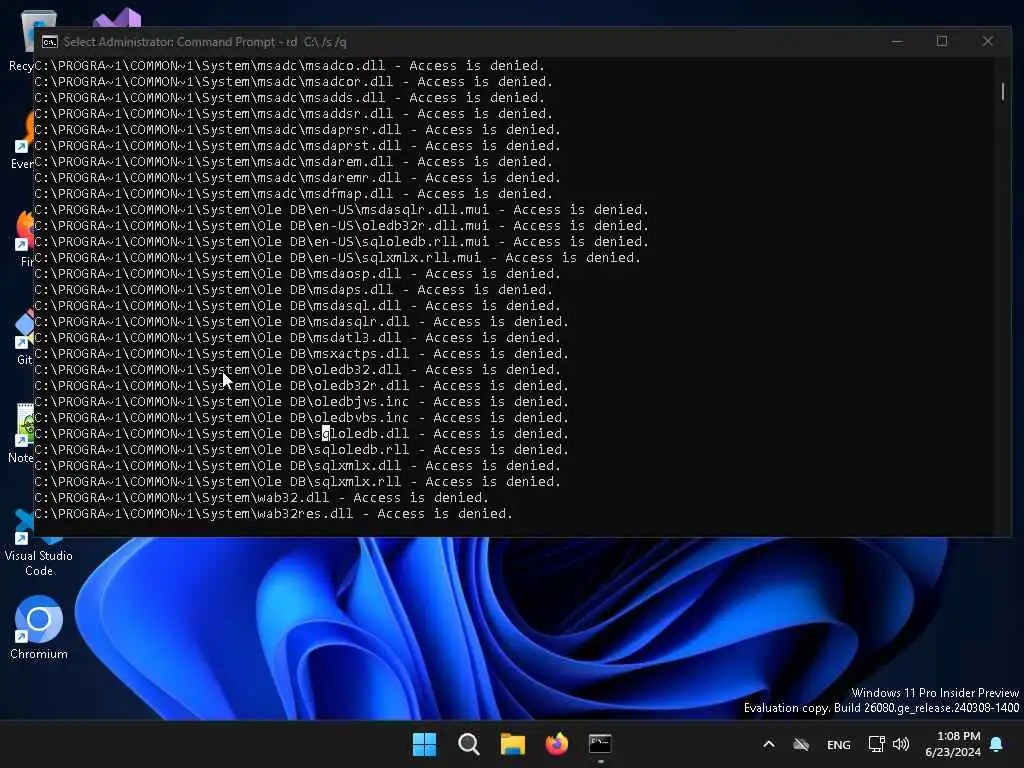The width and height of the screenshot is (1024, 768).
Task: Click the line with sqloledb.rll.mui
Action: [x=342, y=242]
